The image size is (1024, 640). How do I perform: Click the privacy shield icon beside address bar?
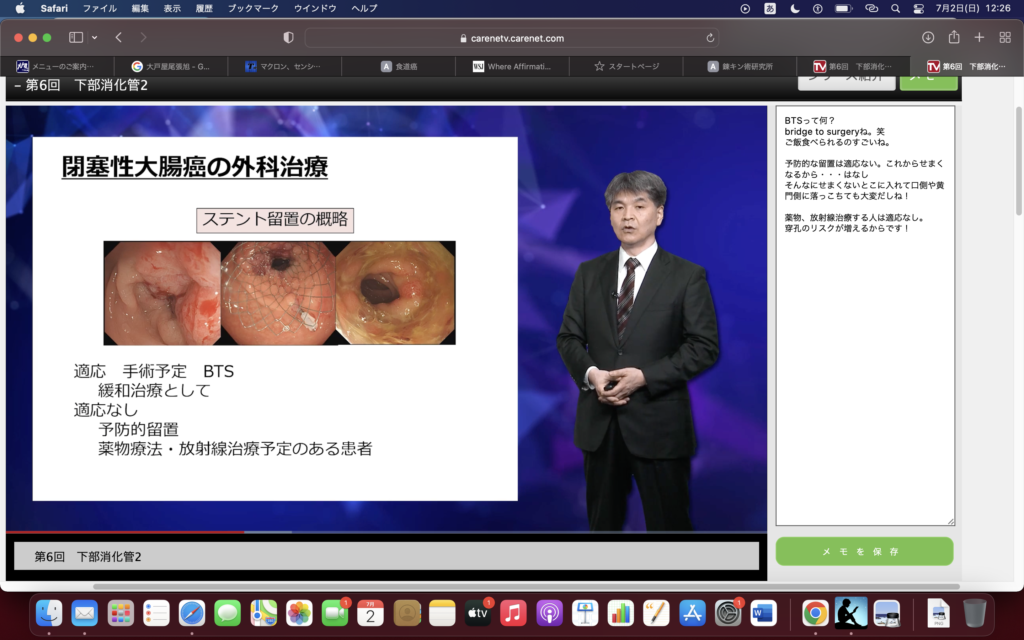coord(289,37)
